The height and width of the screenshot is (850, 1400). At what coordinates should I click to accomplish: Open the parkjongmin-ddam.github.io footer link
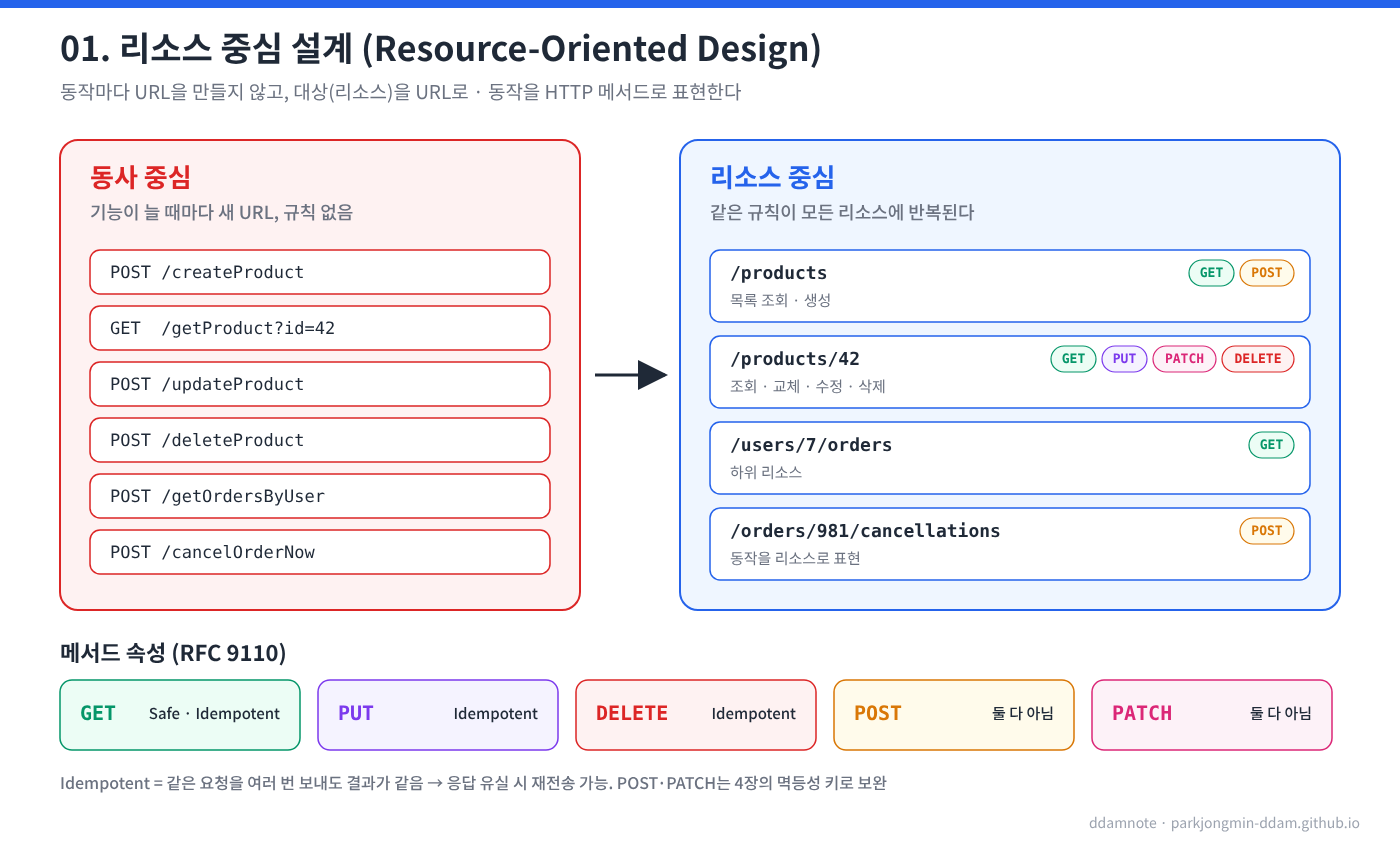1265,824
